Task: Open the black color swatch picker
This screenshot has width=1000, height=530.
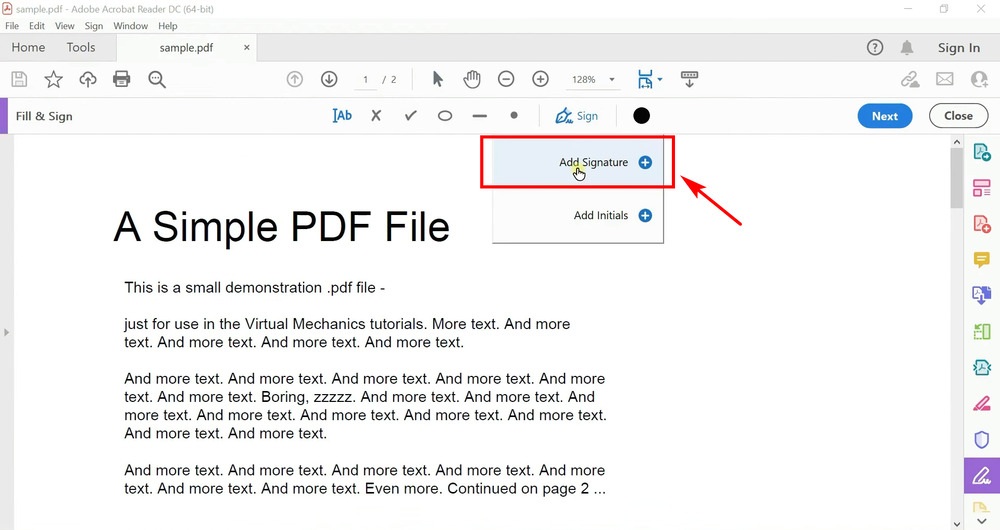Action: (641, 116)
